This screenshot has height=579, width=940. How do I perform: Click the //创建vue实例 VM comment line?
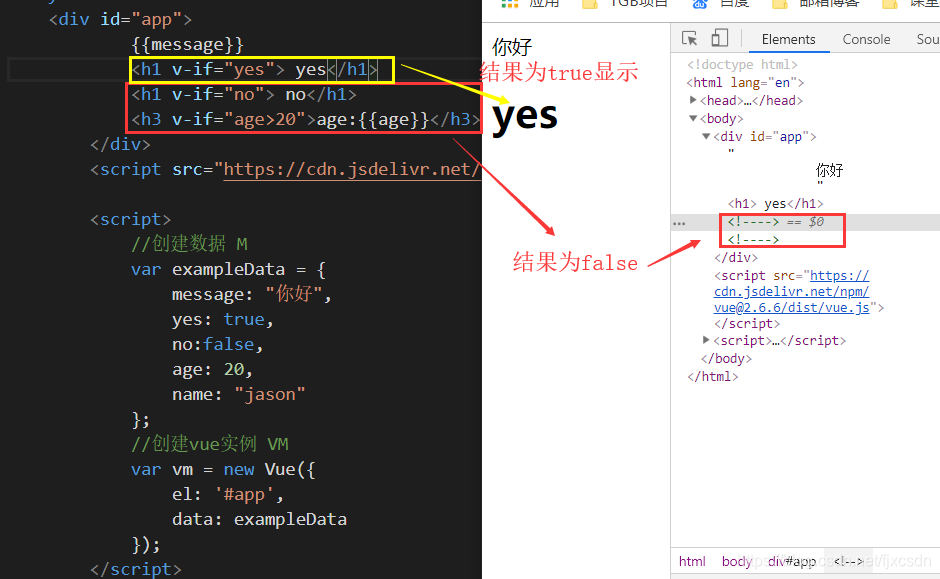tap(210, 444)
